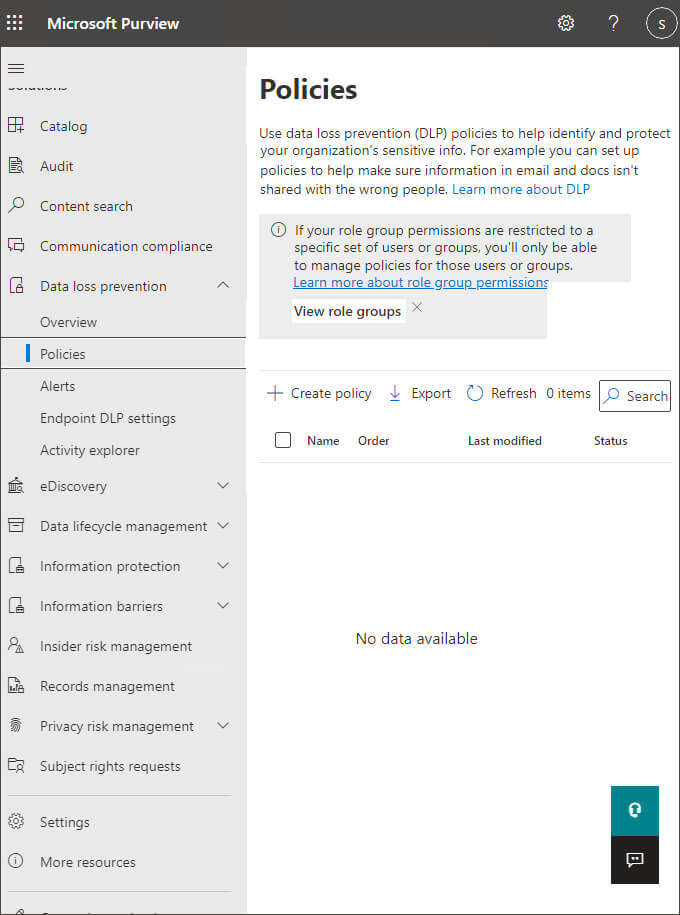Click the Export label

pyautogui.click(x=431, y=393)
